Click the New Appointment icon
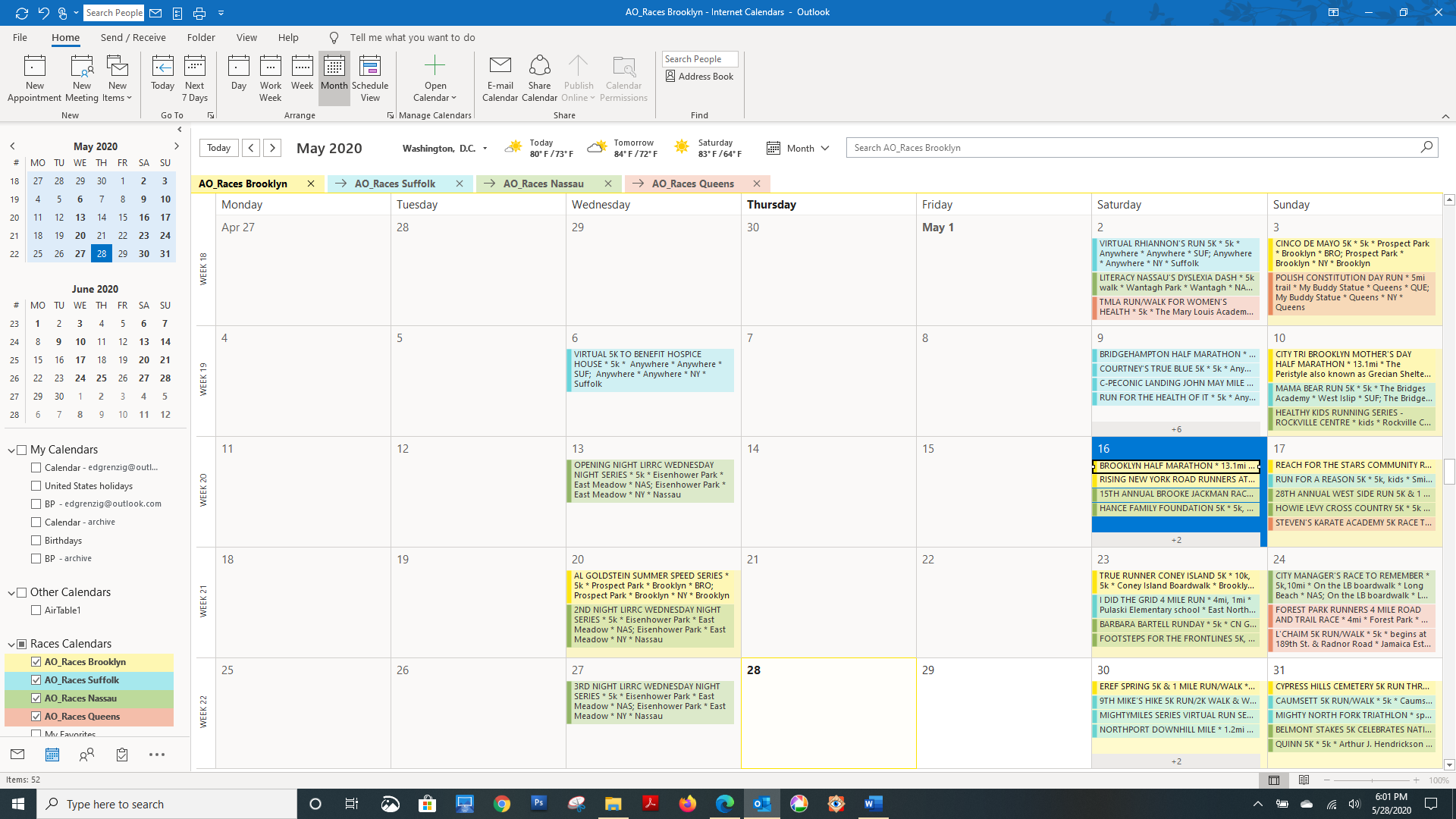The height and width of the screenshot is (819, 1456). [35, 78]
